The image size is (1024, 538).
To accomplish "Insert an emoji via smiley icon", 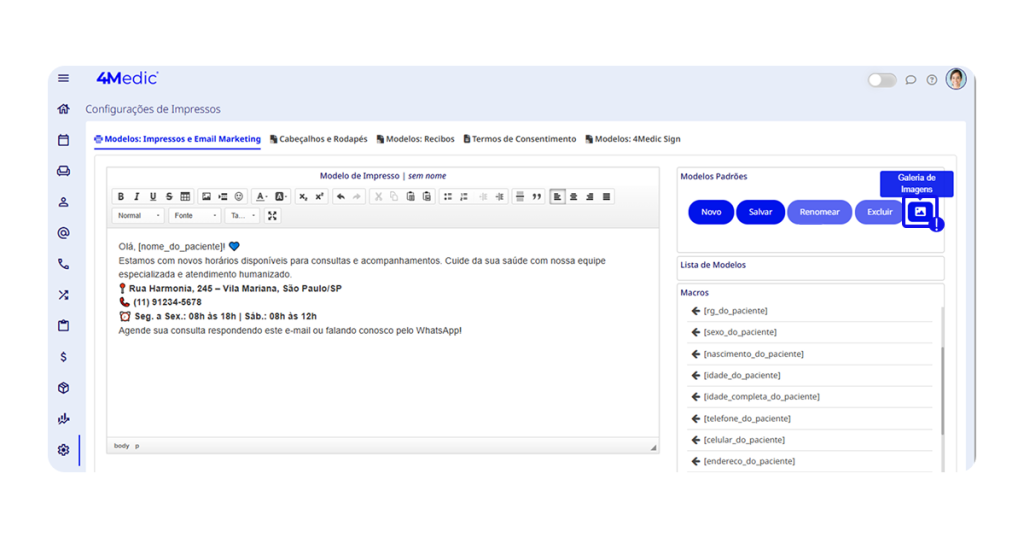I will tap(239, 197).
